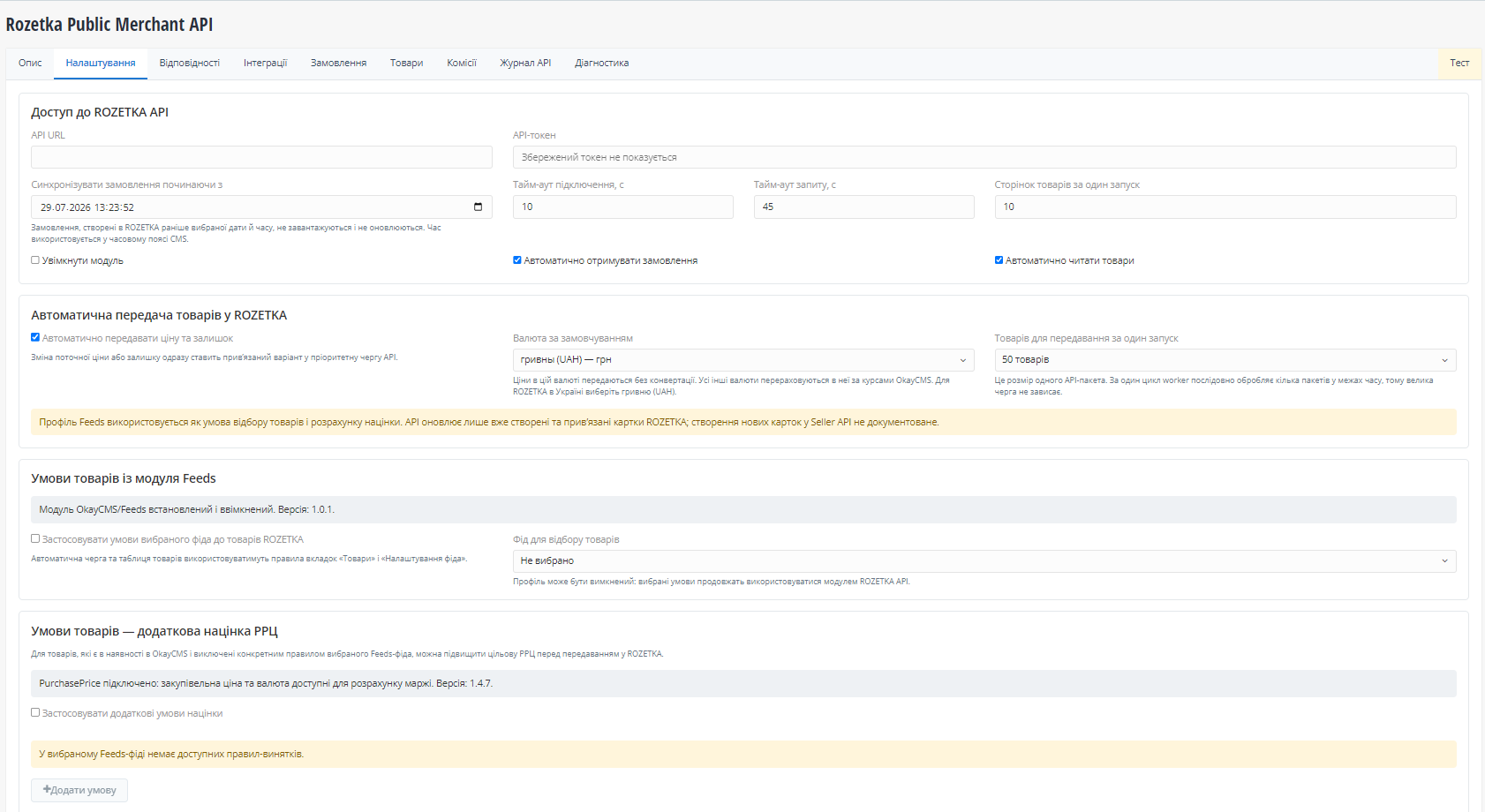Open the 50 товарів batch size dropdown

pyautogui.click(x=1225, y=360)
